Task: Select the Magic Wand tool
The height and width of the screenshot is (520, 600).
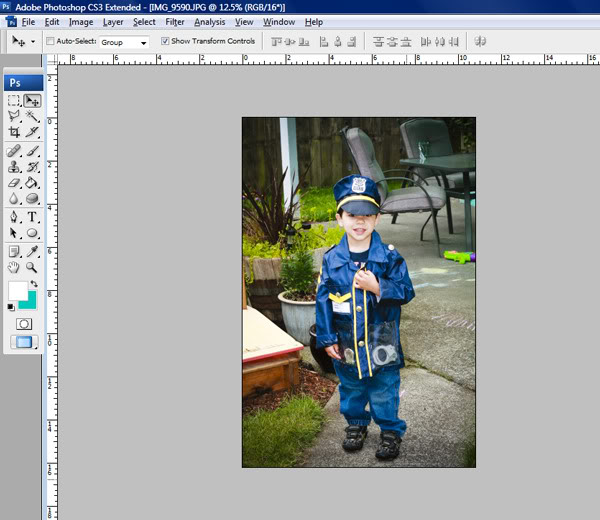Action: point(32,116)
